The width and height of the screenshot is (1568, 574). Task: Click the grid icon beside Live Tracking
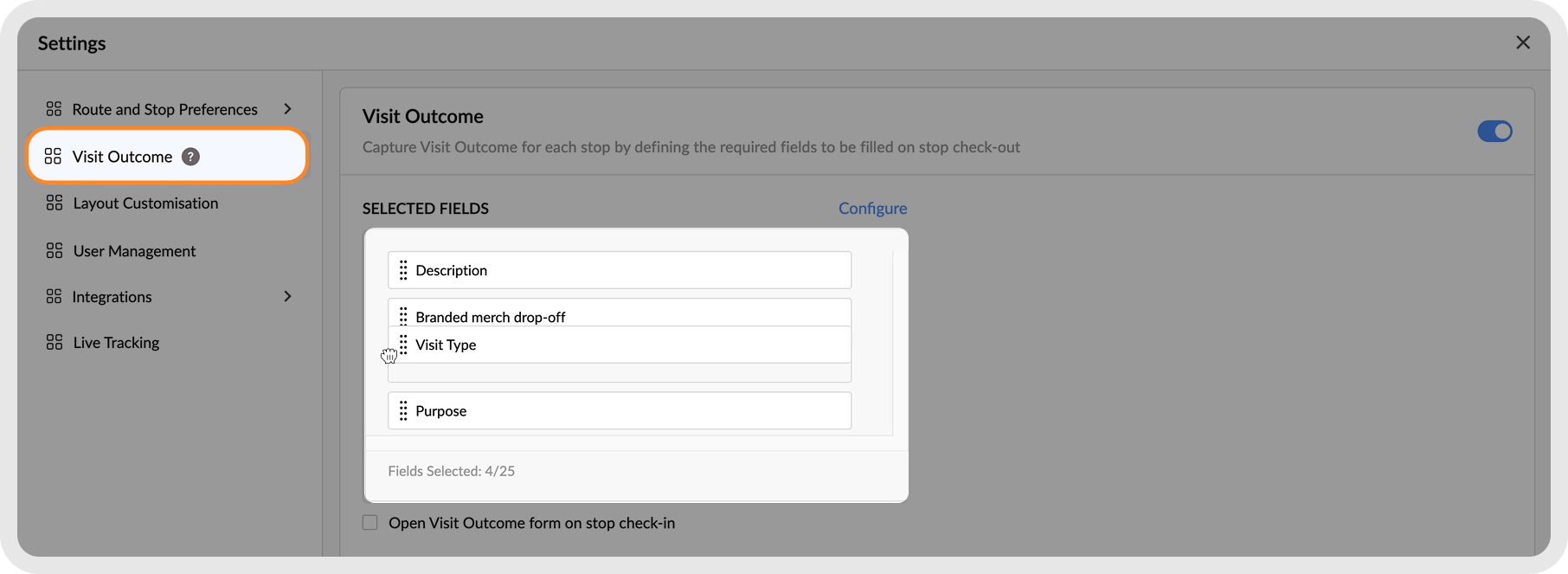pos(55,342)
